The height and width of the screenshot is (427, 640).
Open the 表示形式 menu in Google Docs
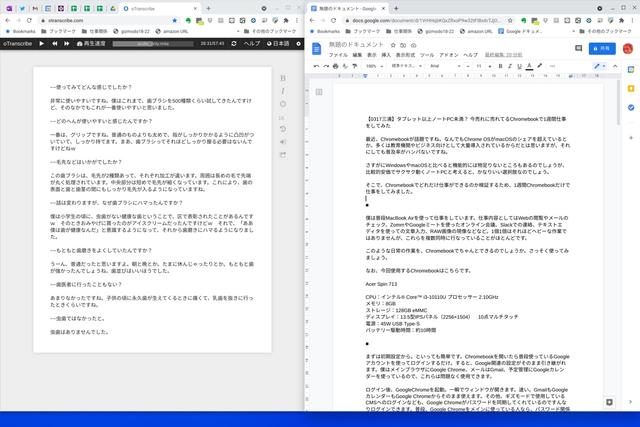click(405, 55)
